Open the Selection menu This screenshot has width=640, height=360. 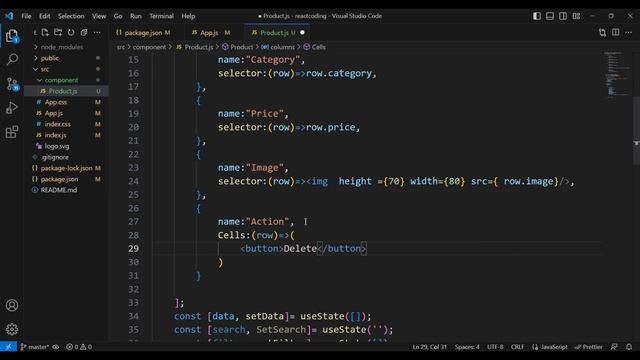71,16
